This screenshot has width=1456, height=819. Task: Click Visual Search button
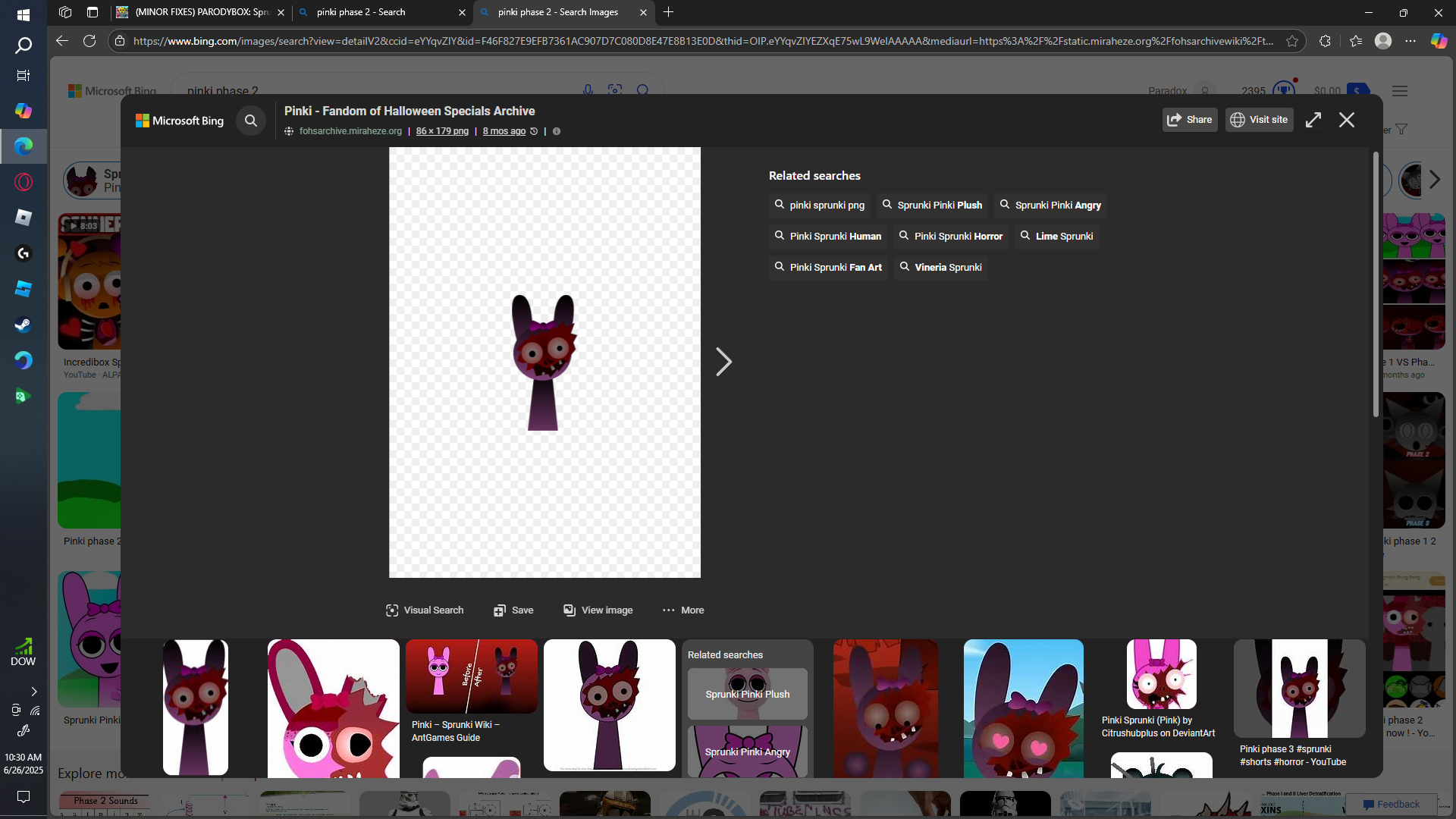coord(425,610)
